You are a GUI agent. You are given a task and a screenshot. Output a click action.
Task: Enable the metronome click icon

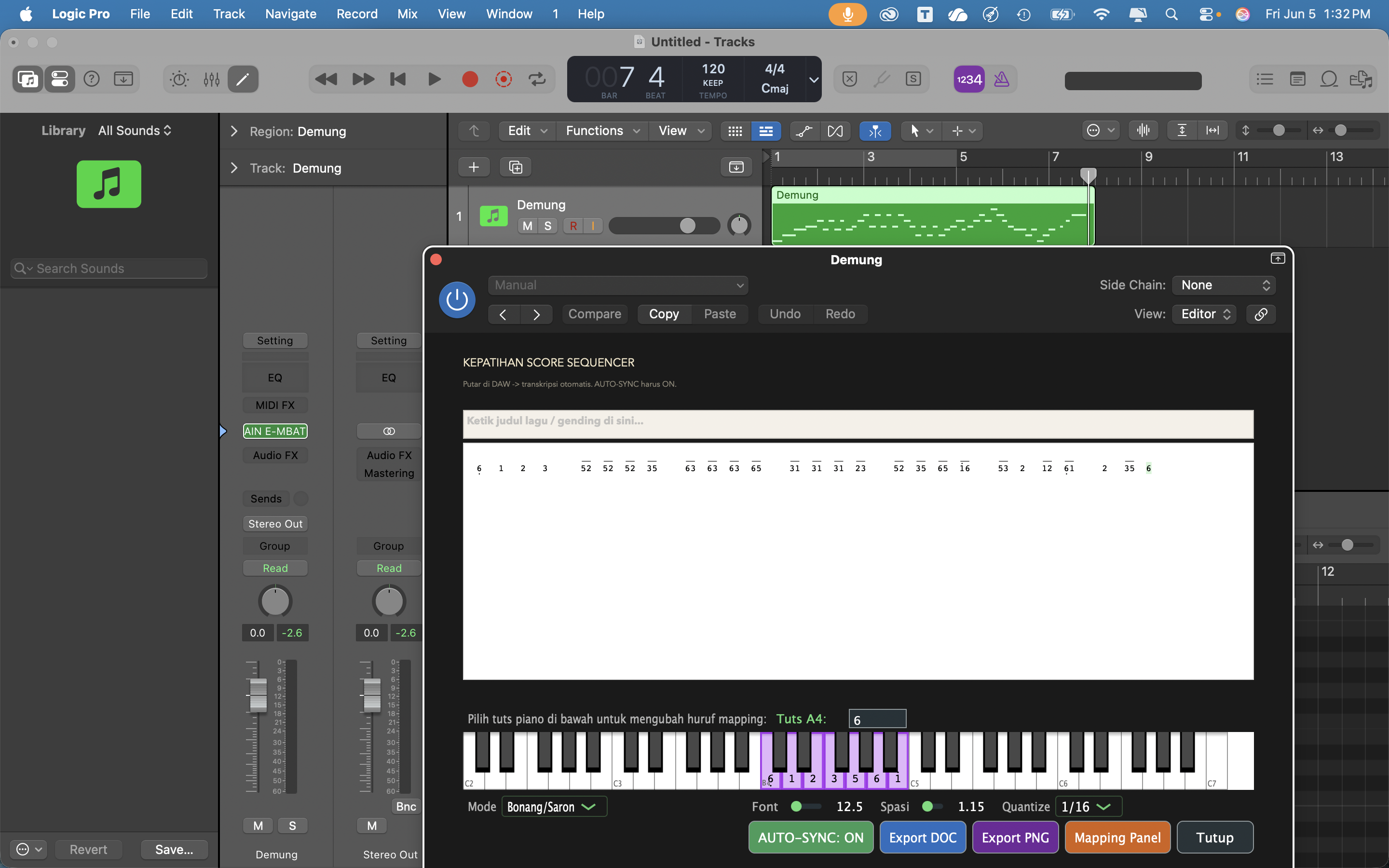coord(1002,79)
